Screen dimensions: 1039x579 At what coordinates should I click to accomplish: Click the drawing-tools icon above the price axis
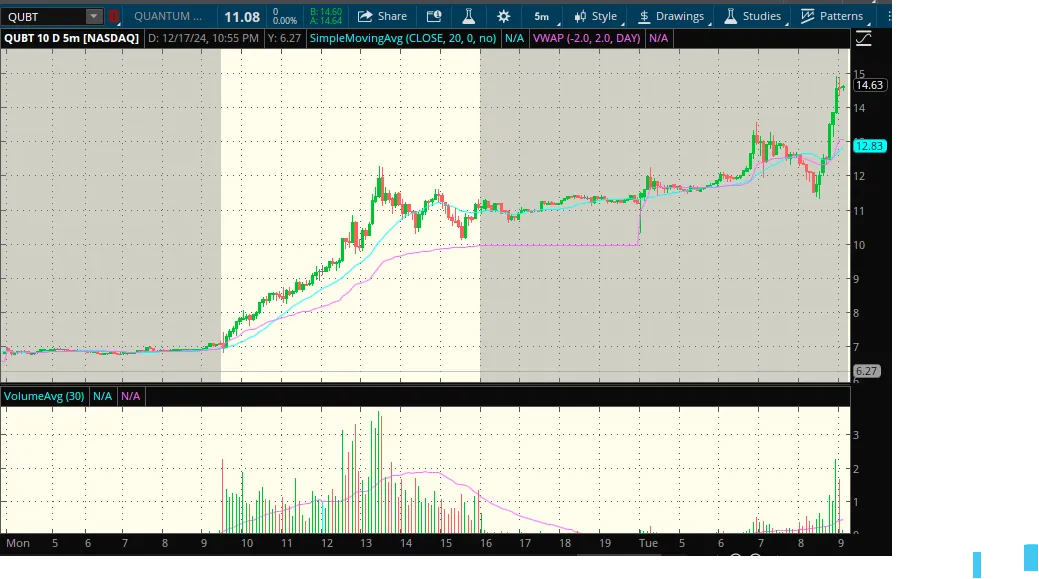[x=863, y=38]
